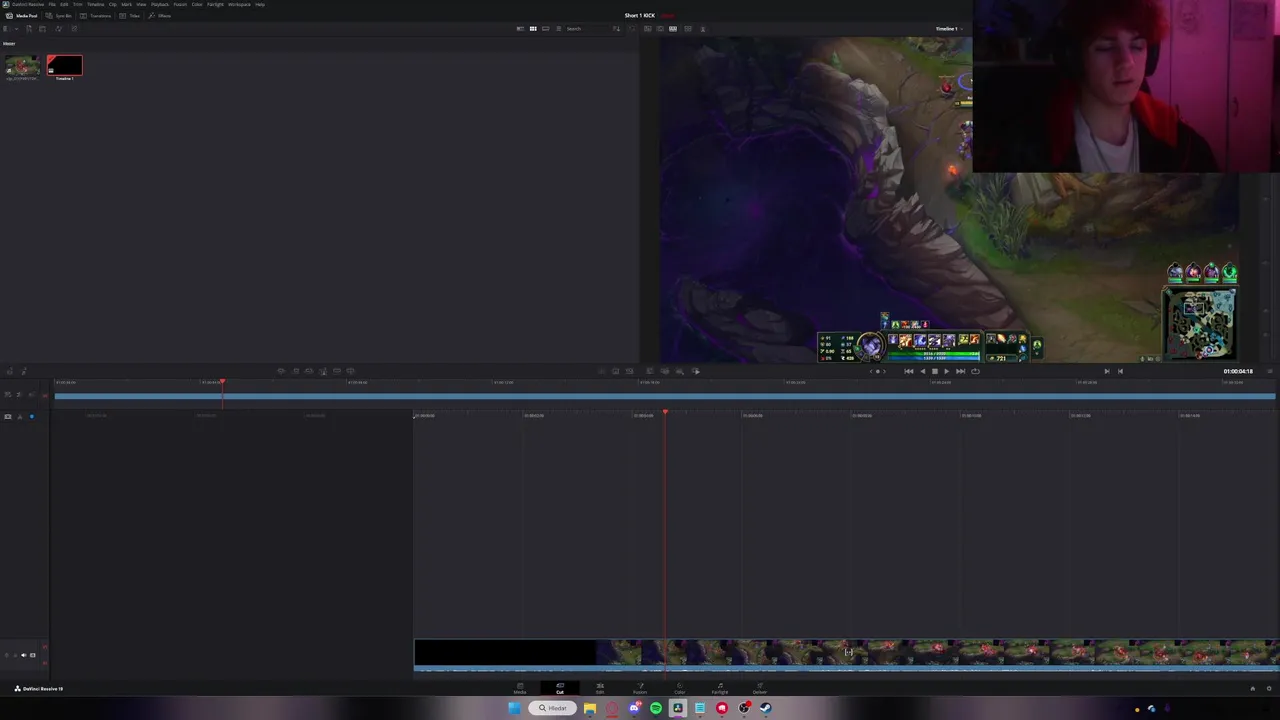Click the DaVinci Resolve 18 logo label
Viewport: 1280px width, 720px height.
point(38,688)
